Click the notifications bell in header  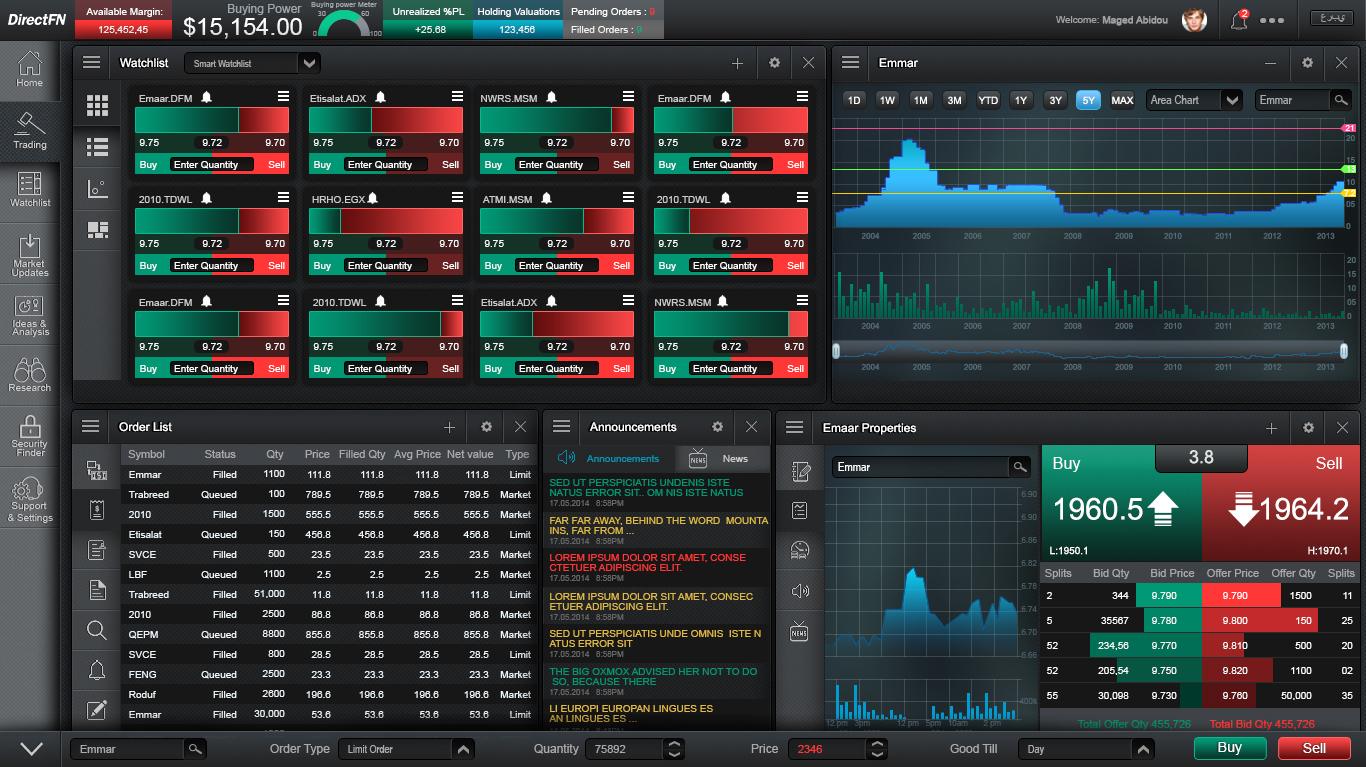[x=1239, y=20]
